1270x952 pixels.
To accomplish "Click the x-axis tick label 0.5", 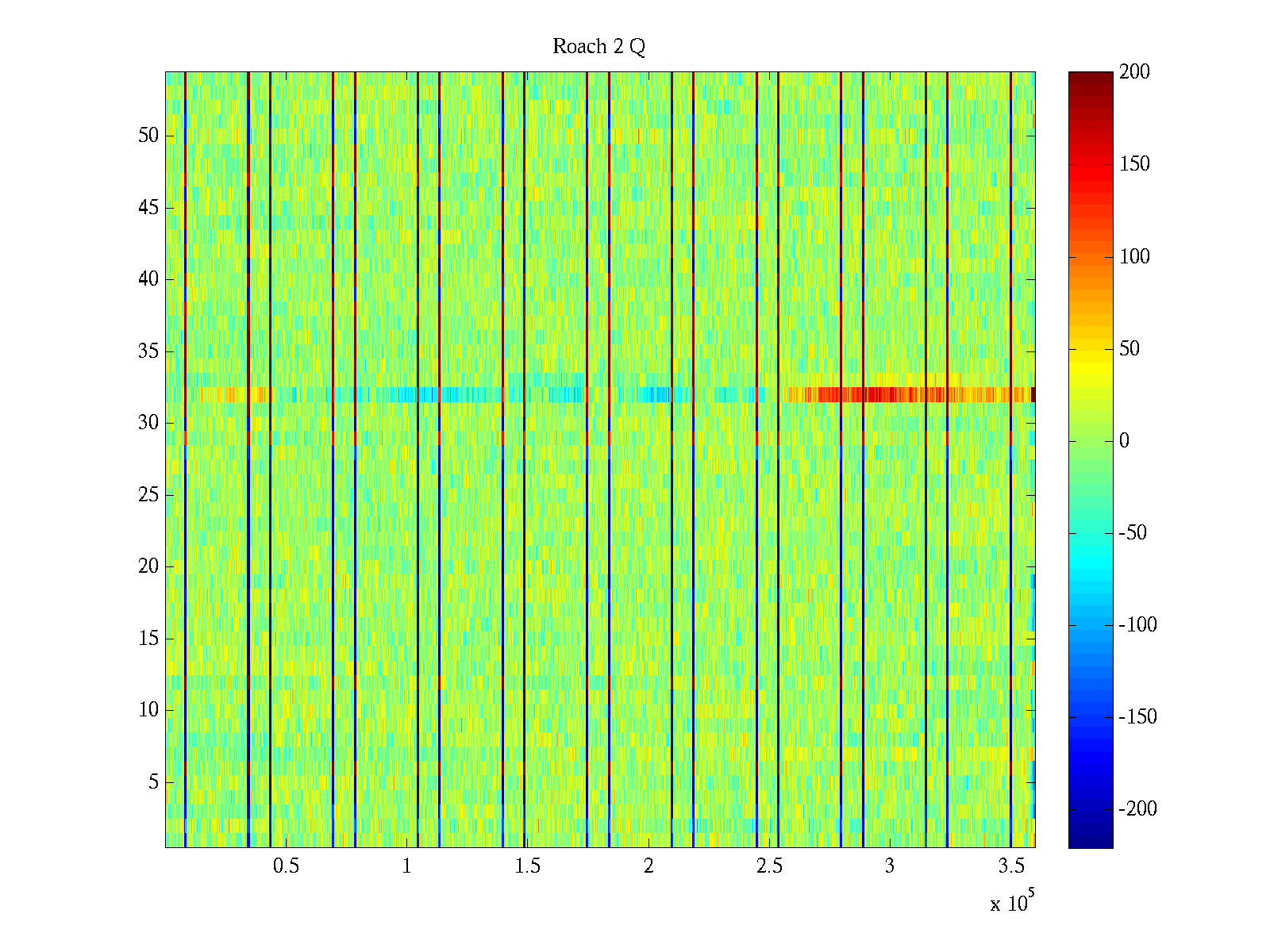I will point(286,866).
